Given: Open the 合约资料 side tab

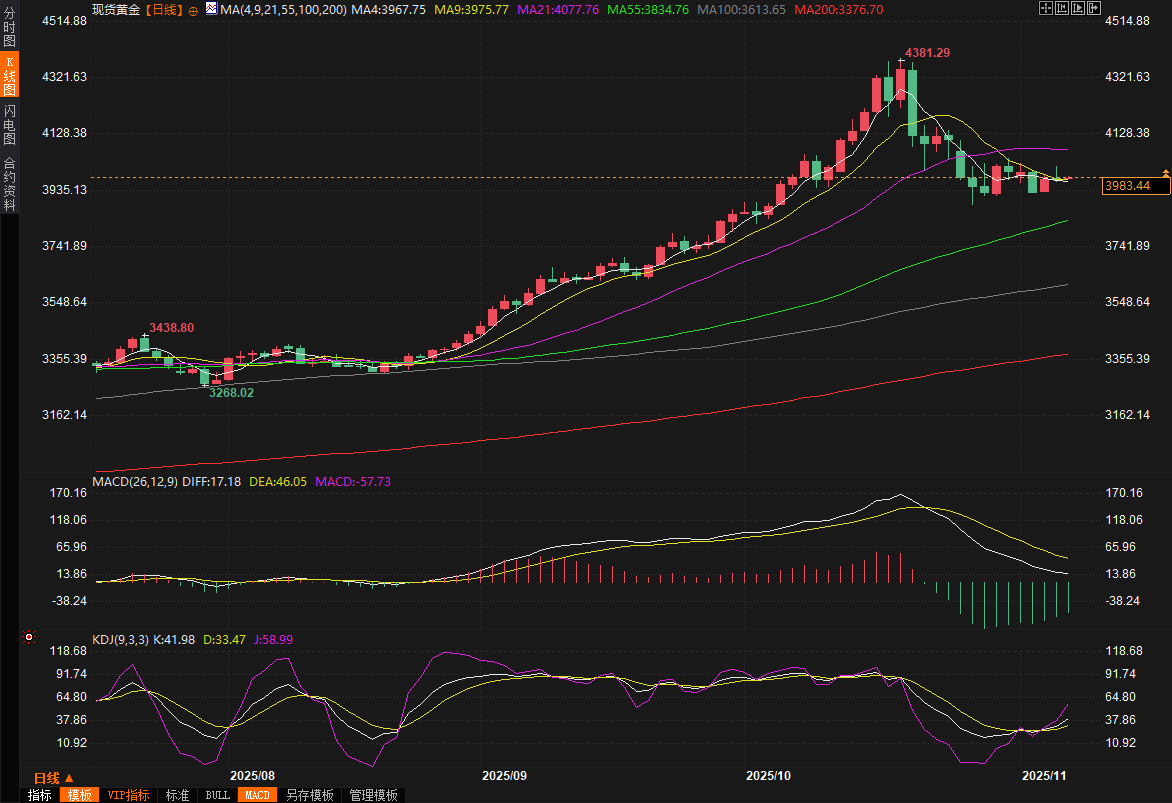Looking at the screenshot, I should click(9, 183).
